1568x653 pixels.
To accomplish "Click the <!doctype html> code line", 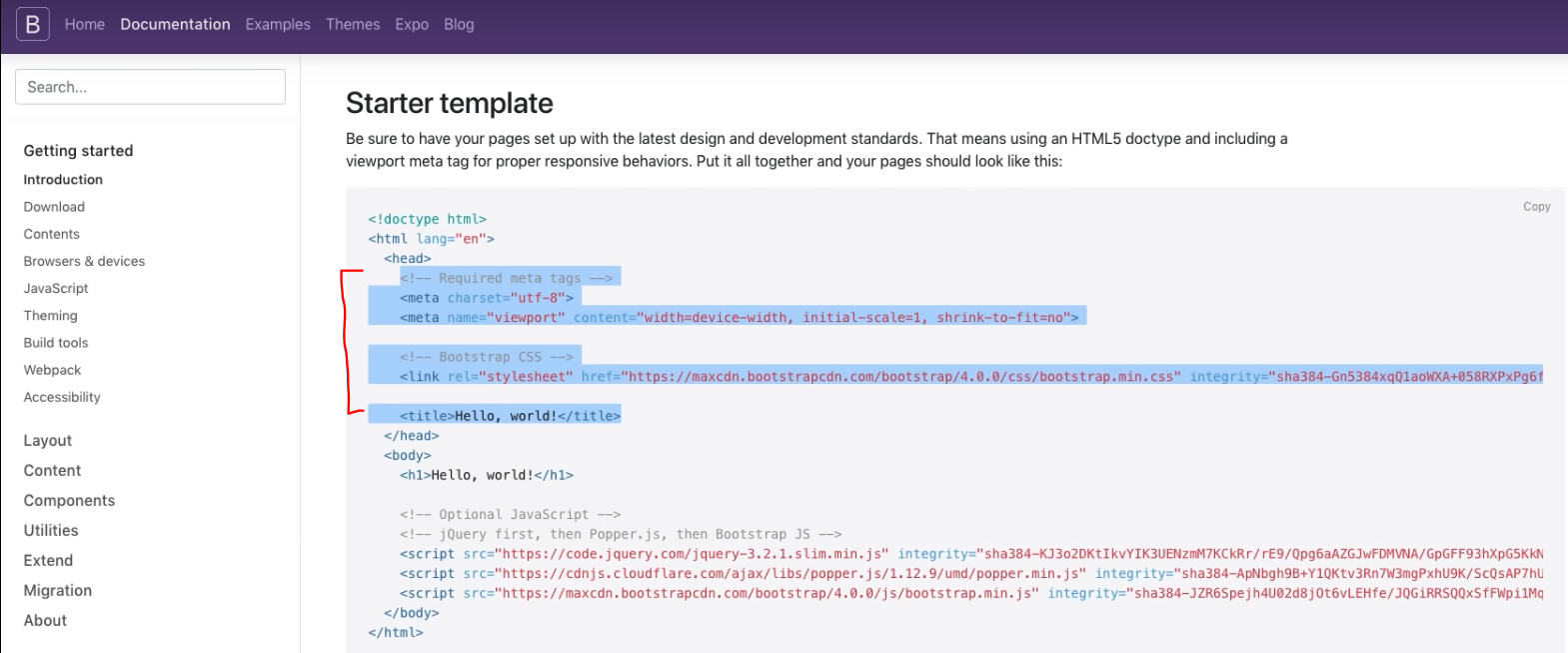I will click(427, 219).
